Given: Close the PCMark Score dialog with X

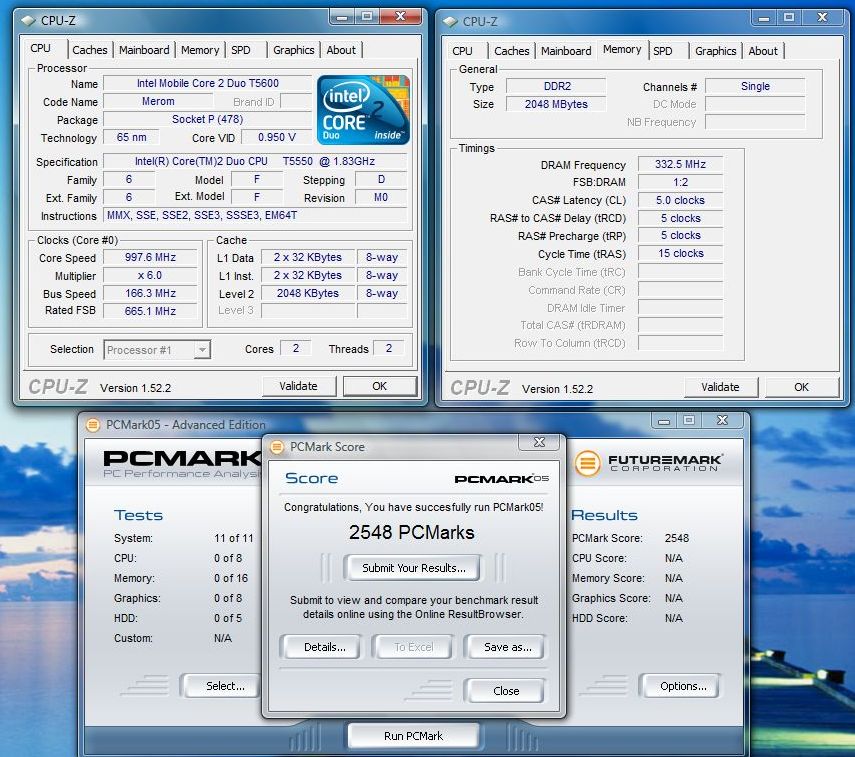Looking at the screenshot, I should [539, 442].
